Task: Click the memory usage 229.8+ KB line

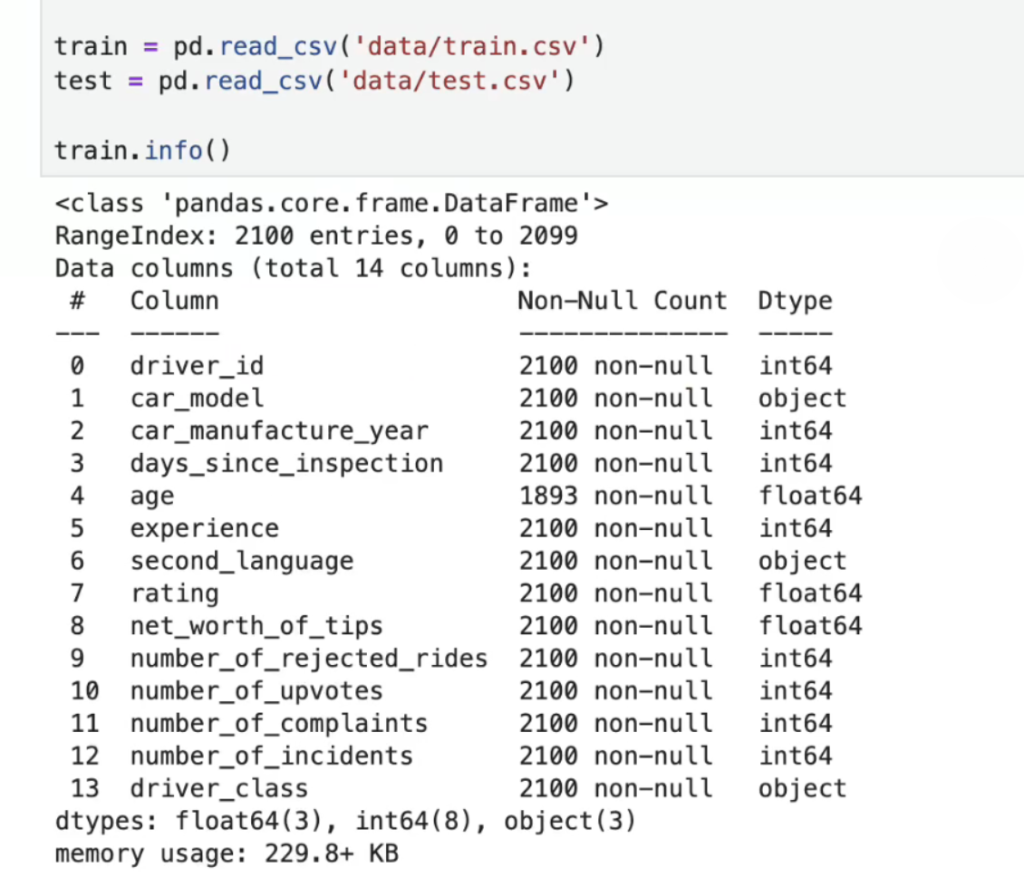Action: [x=227, y=854]
